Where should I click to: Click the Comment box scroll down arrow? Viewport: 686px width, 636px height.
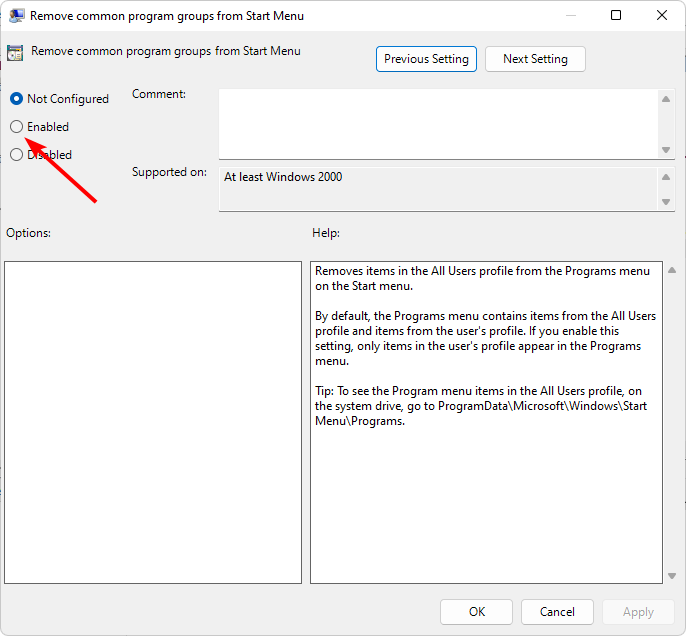tap(667, 150)
